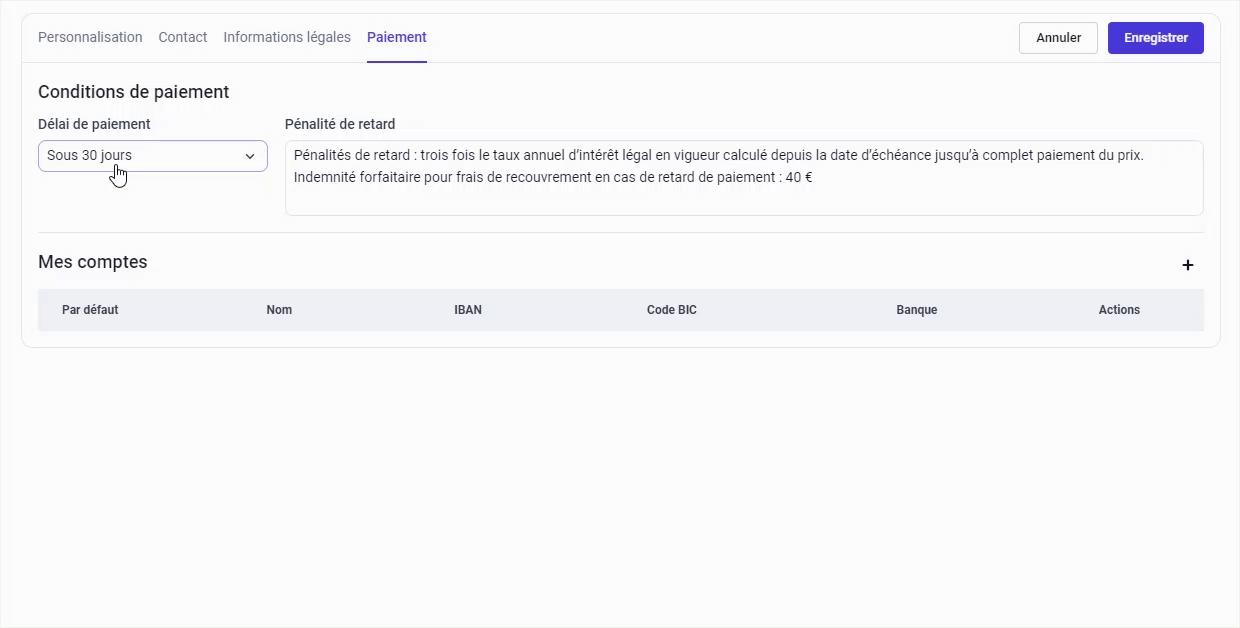Select the IBAN column header
The image size is (1240, 628).
coord(467,310)
